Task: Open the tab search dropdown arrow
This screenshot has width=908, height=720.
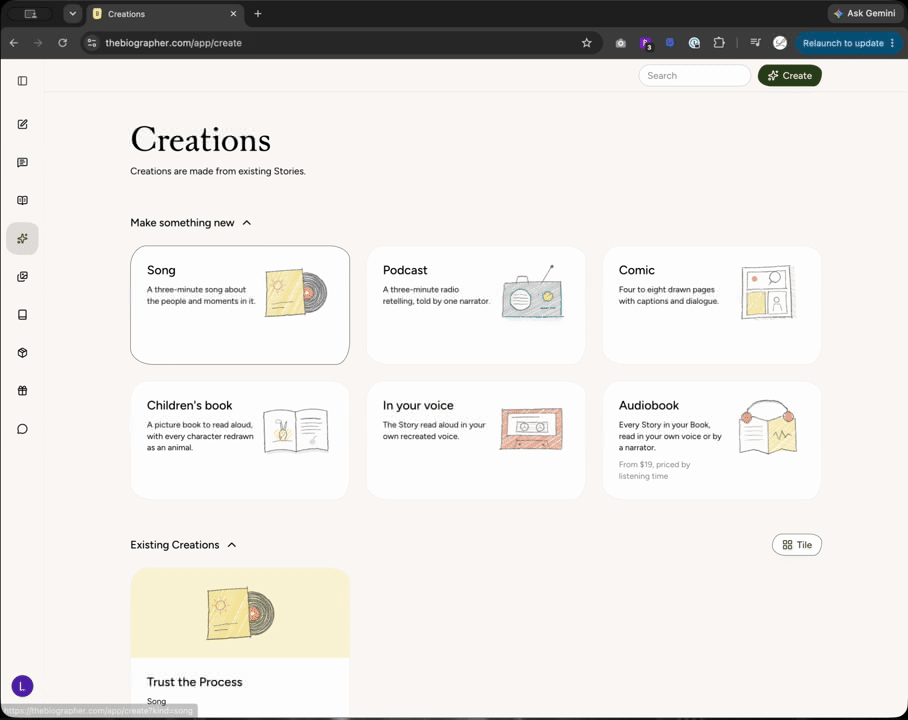Action: (72, 13)
